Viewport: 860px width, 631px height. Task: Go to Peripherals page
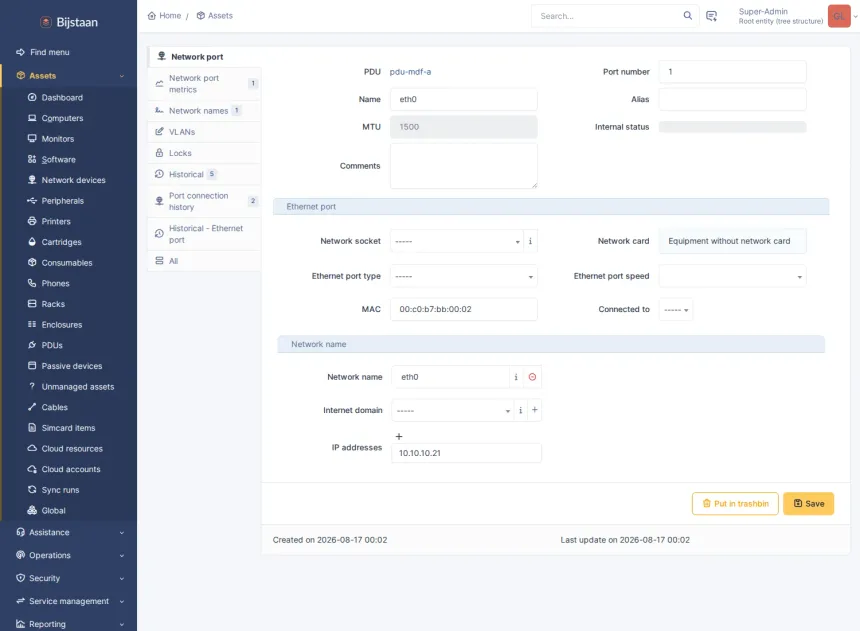click(63, 201)
